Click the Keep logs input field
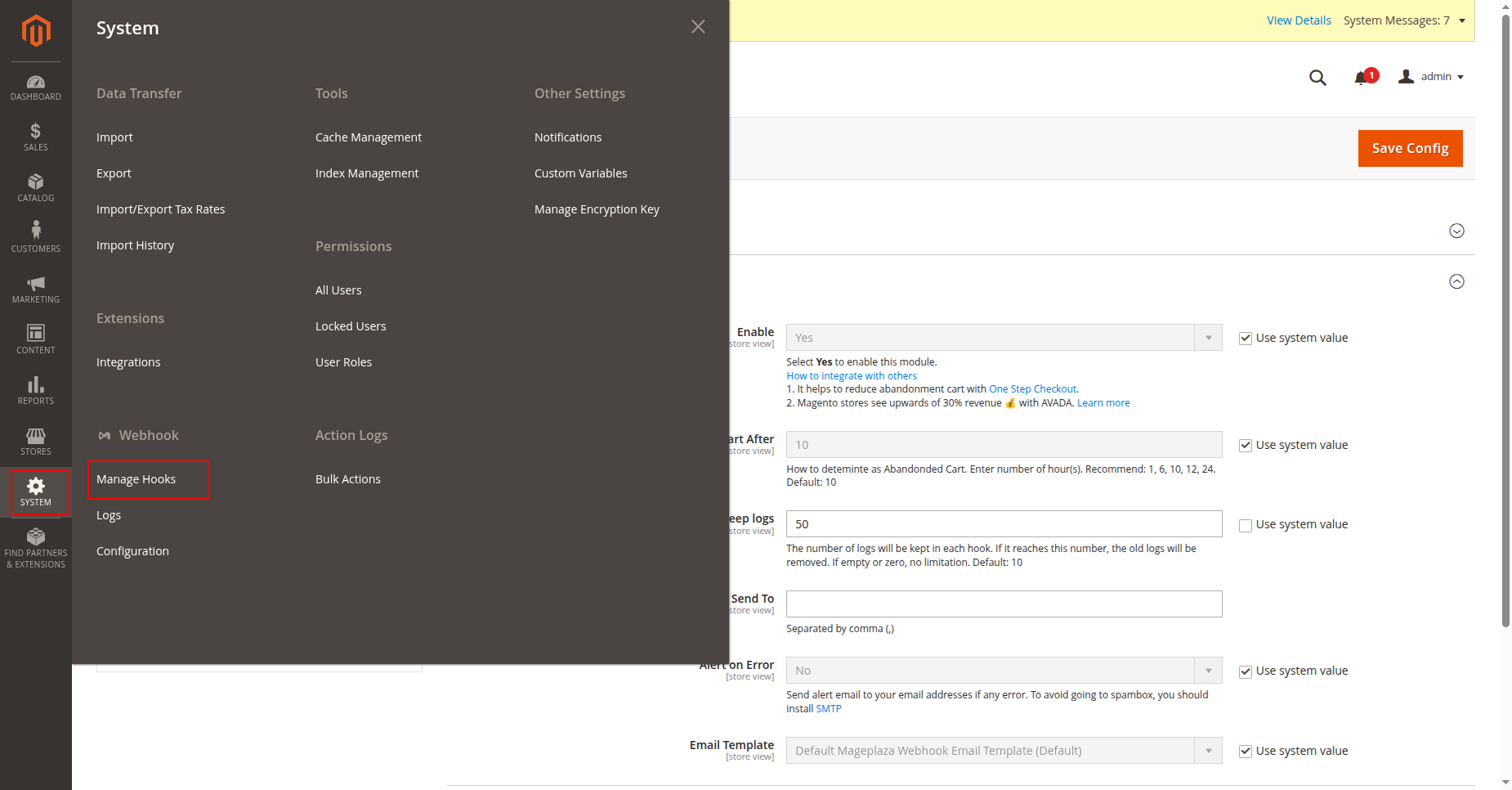Image resolution: width=1512 pixels, height=790 pixels. (x=1004, y=524)
